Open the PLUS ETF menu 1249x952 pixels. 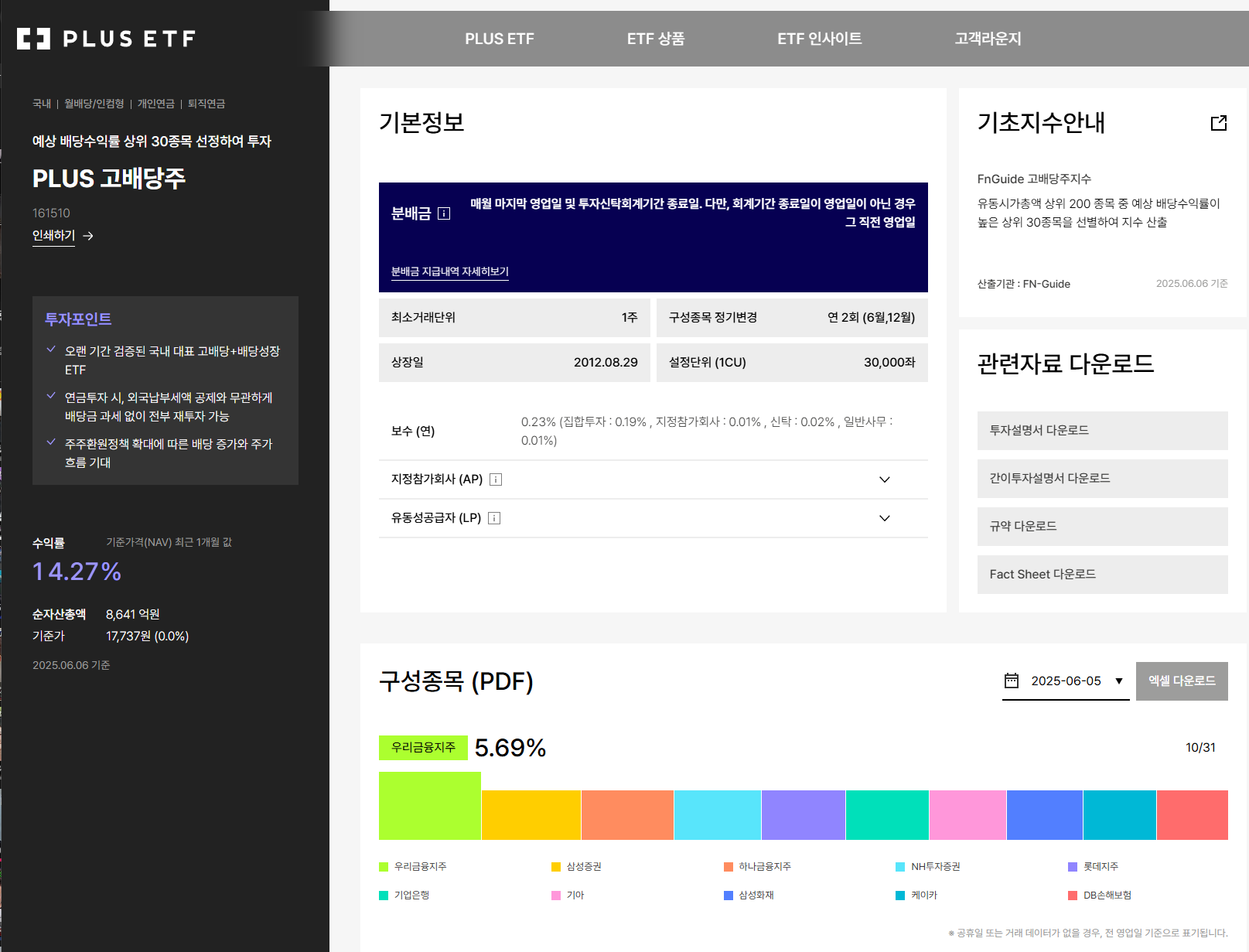(x=500, y=39)
